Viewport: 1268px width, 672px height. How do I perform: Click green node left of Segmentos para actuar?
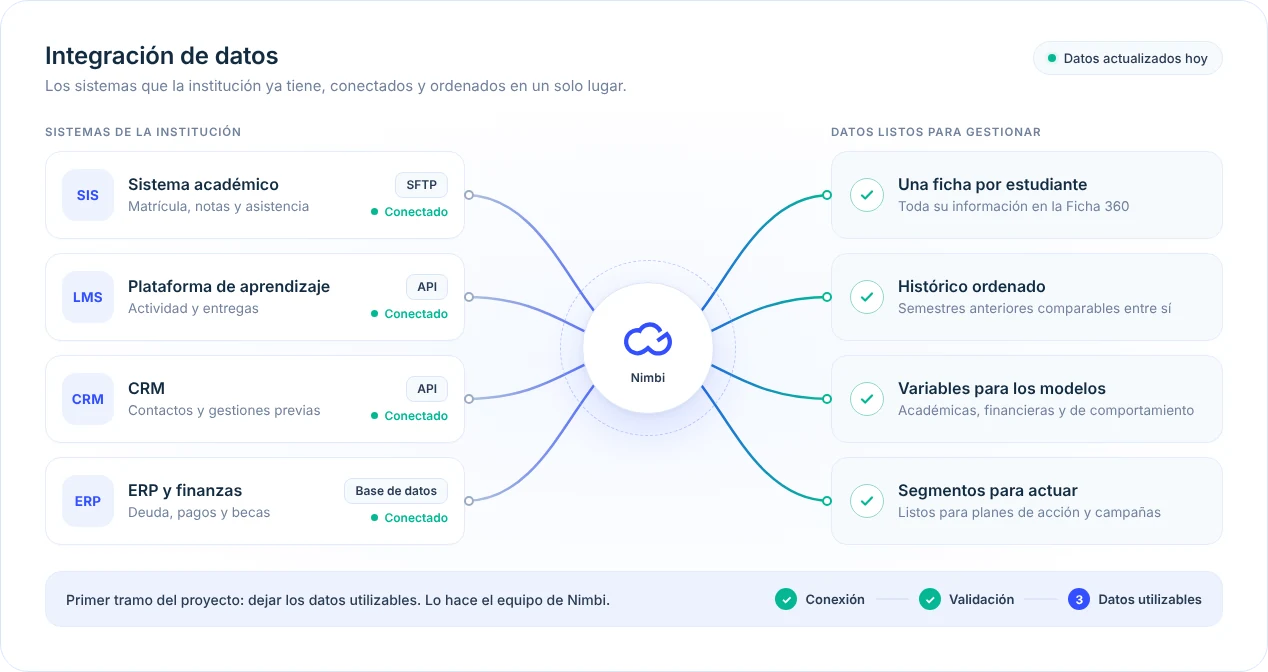(827, 501)
